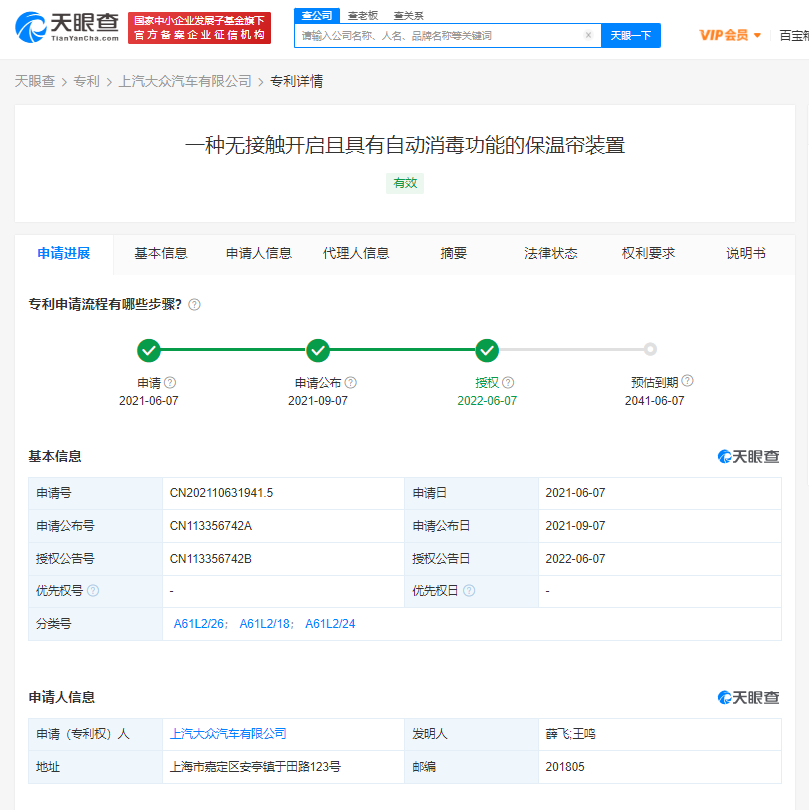Click the 有效 status badge
The image size is (809, 810).
pyautogui.click(x=405, y=183)
